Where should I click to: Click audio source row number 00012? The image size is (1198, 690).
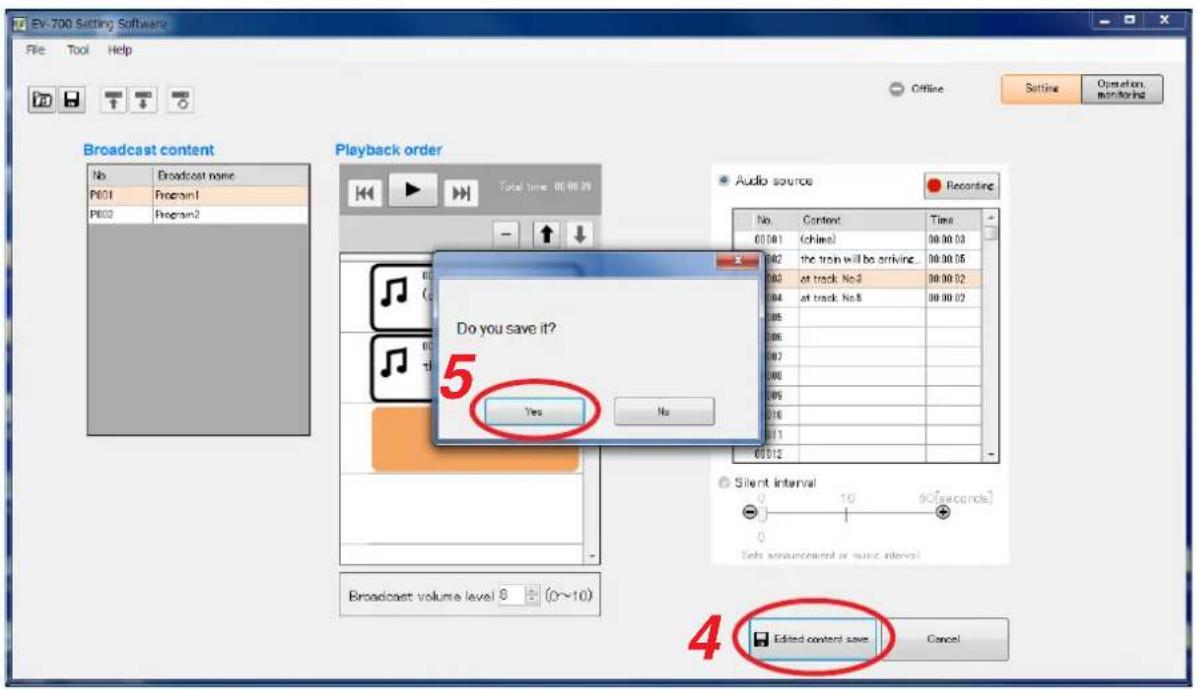point(769,454)
